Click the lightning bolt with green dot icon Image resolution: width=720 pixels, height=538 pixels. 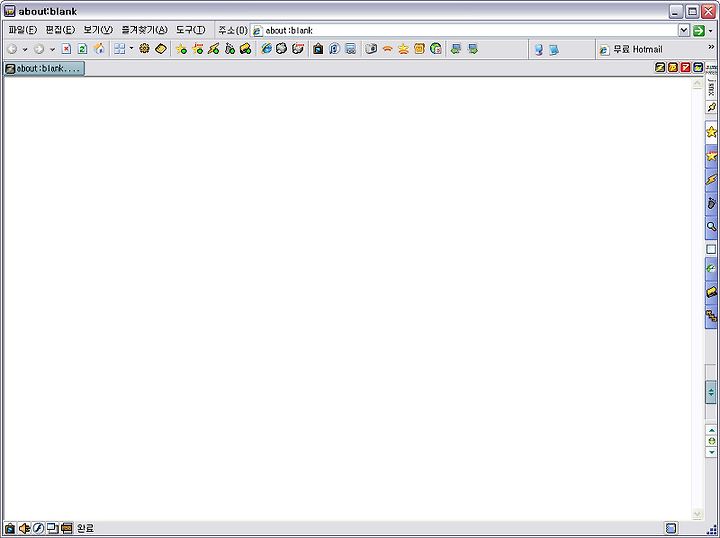point(214,49)
